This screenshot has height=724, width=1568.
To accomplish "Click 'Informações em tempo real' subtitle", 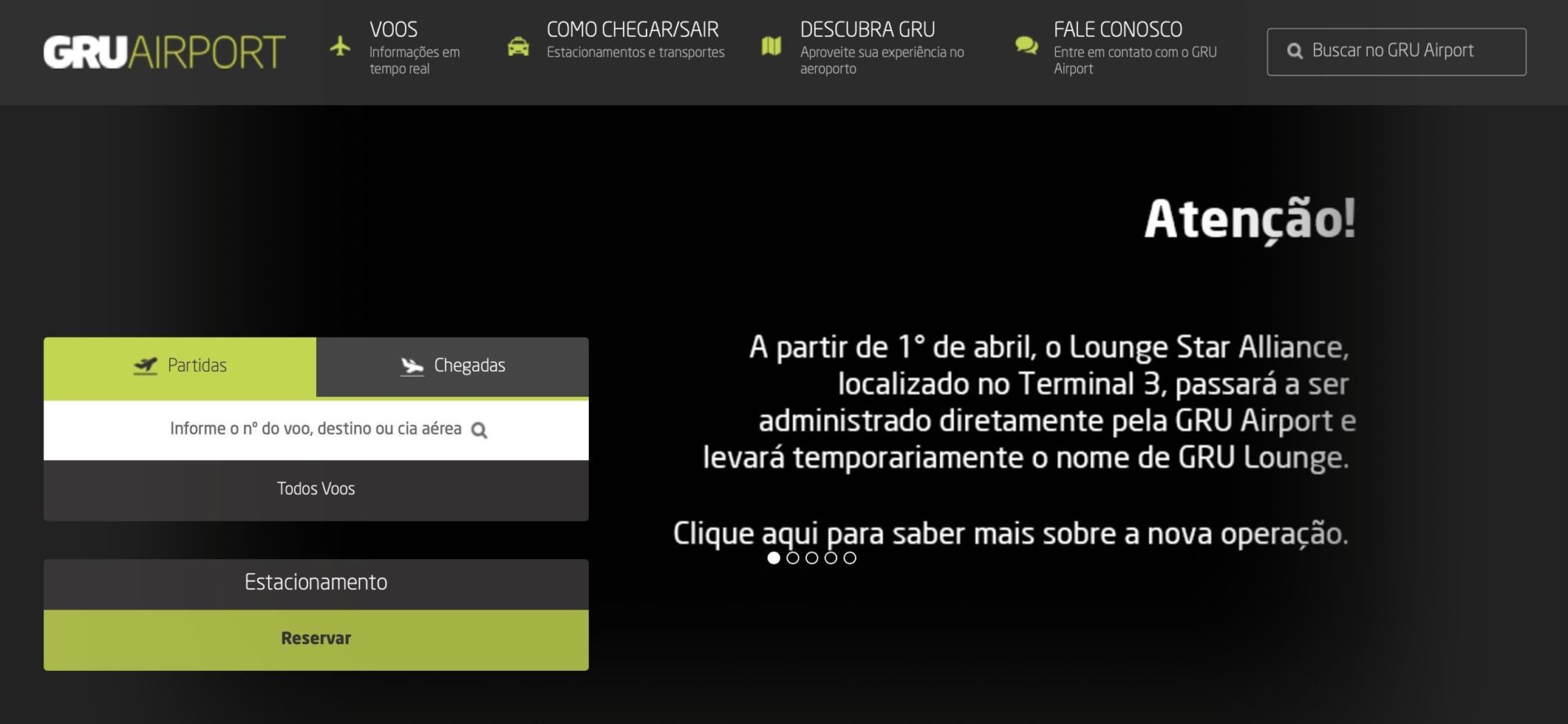I will [x=414, y=60].
